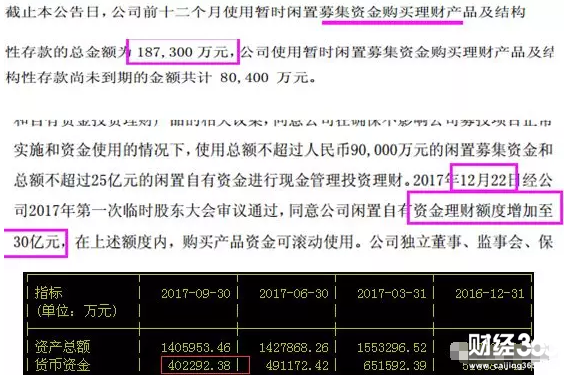Click the 25亿元 amount text

(x=114, y=180)
